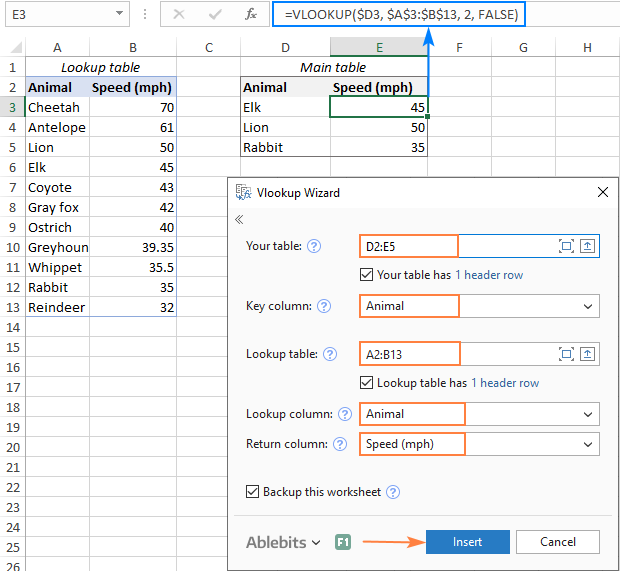Select column E header
This screenshot has width=620, height=571.
pyautogui.click(x=379, y=48)
